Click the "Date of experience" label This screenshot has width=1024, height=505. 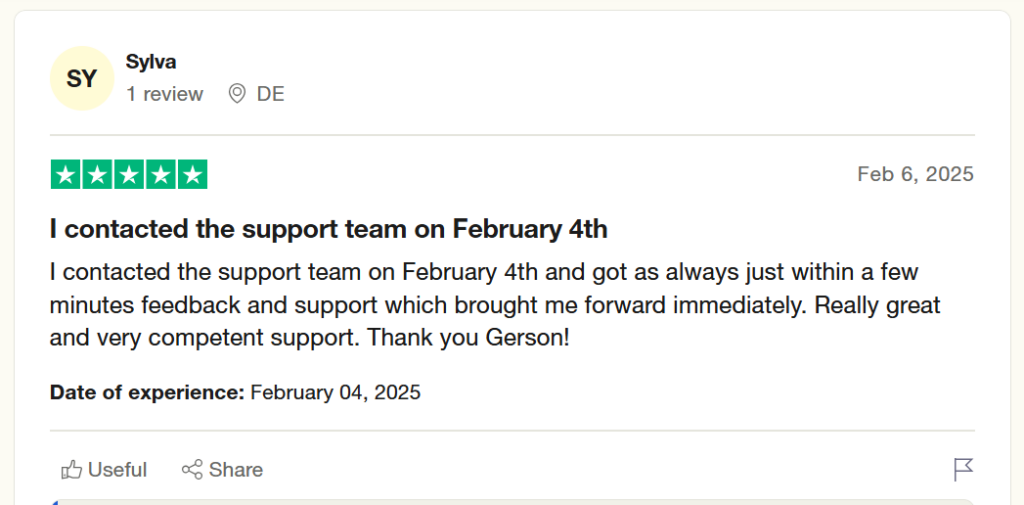[147, 392]
